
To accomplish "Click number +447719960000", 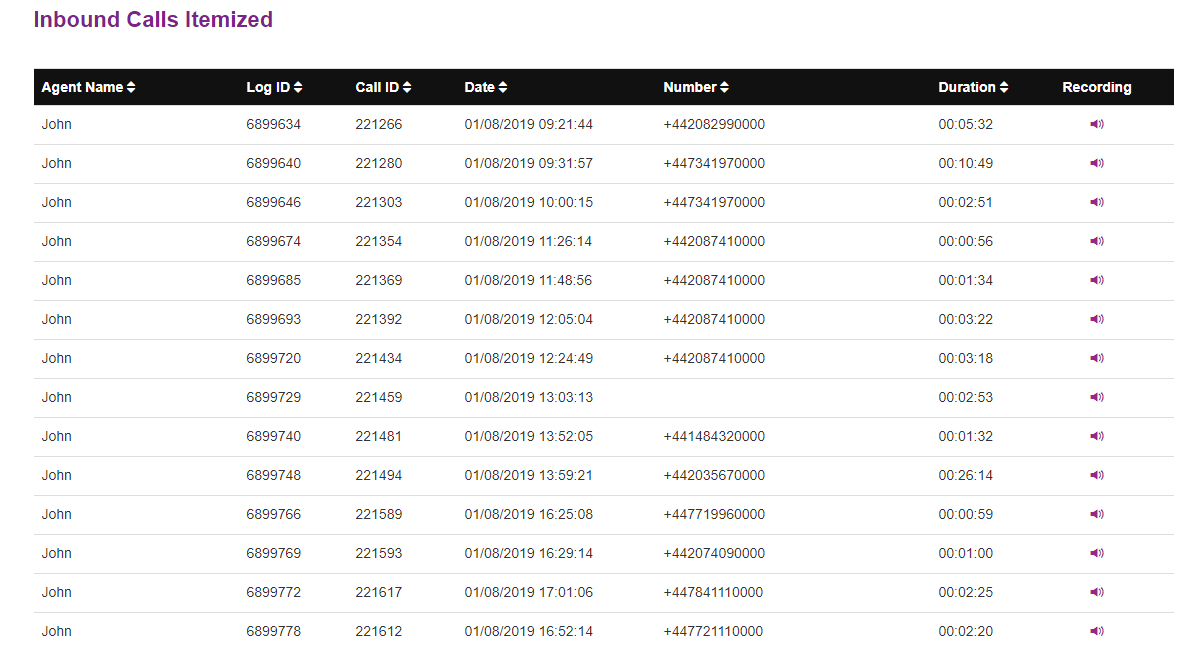I will coord(714,514).
